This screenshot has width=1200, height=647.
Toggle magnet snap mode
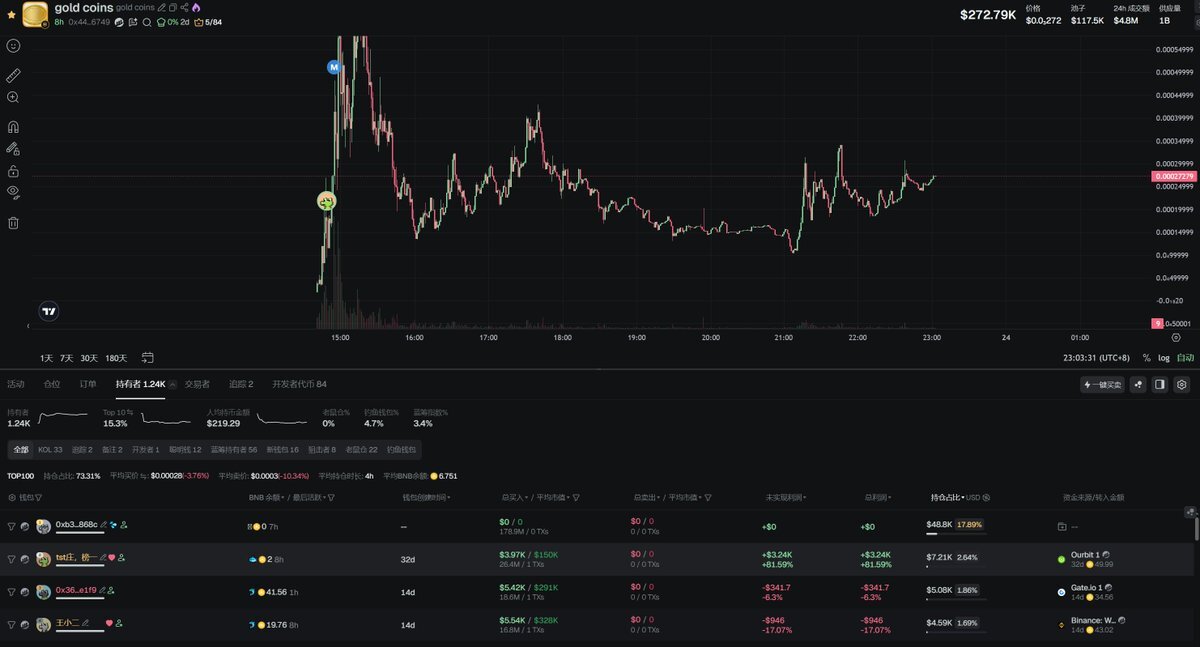click(13, 127)
